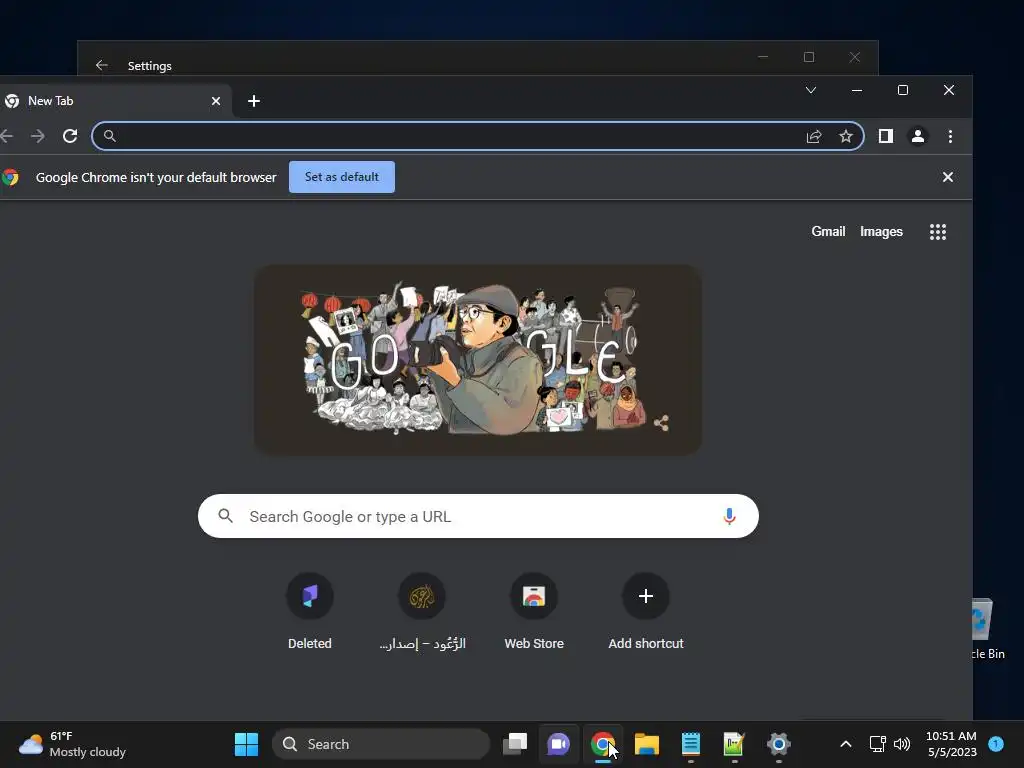Screen dimensions: 1024x768
Task: Open the clock and date panel
Action: coord(951,744)
